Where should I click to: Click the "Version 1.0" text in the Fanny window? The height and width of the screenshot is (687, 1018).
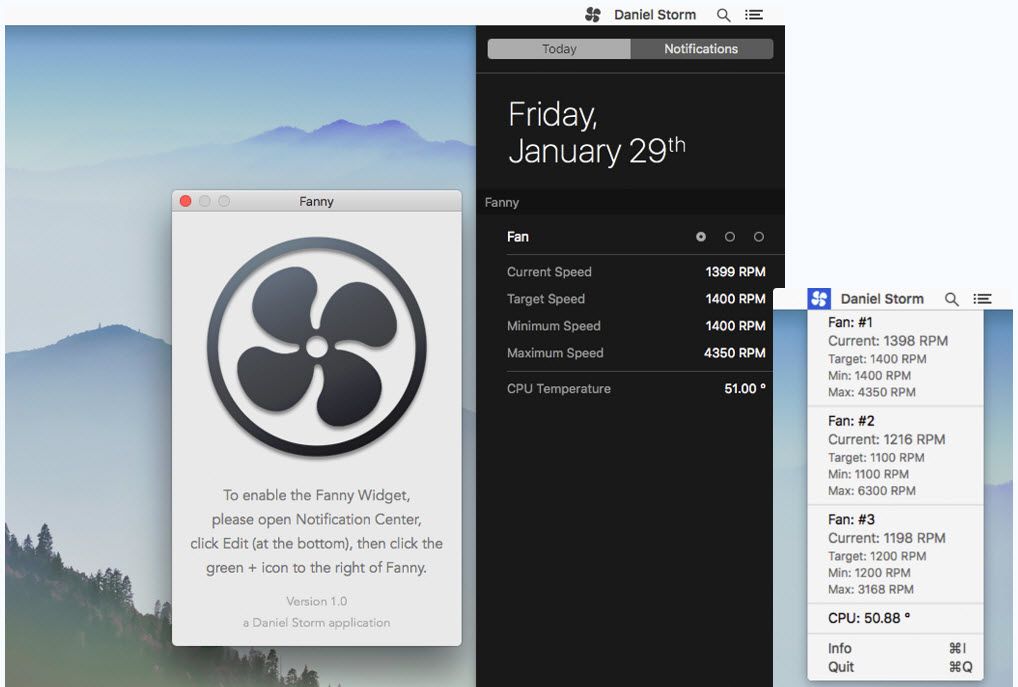317,601
